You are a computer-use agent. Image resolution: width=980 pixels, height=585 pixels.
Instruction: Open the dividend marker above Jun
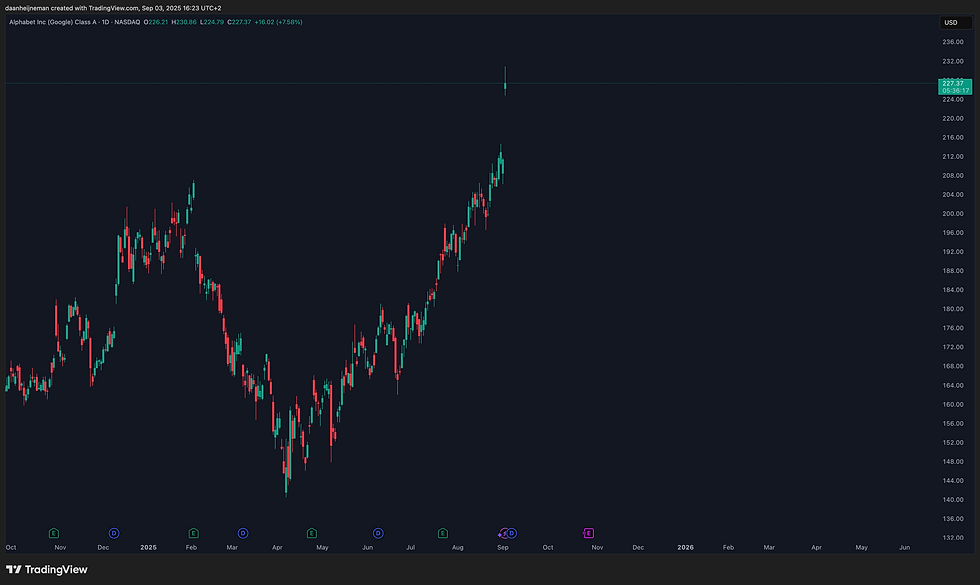378,533
